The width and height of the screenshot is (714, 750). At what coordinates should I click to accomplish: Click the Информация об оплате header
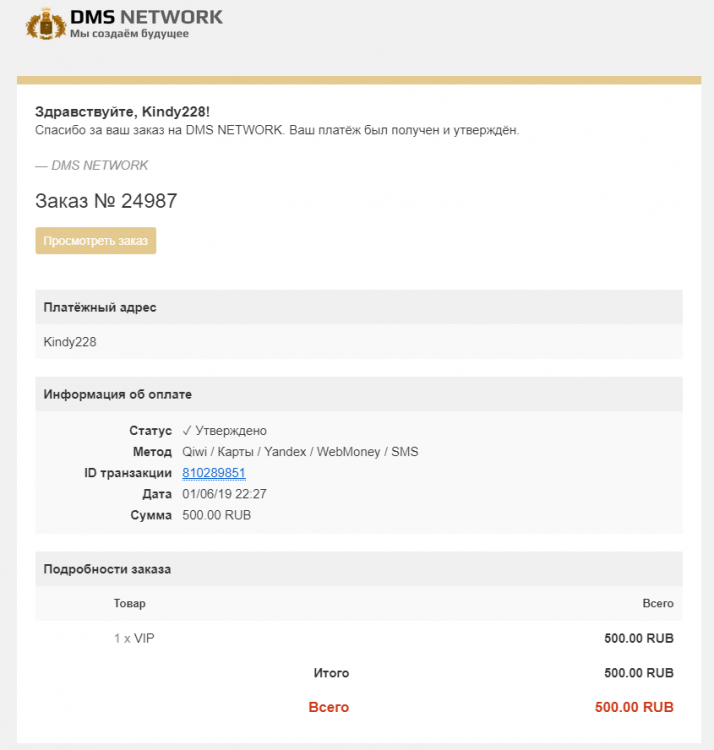[118, 394]
